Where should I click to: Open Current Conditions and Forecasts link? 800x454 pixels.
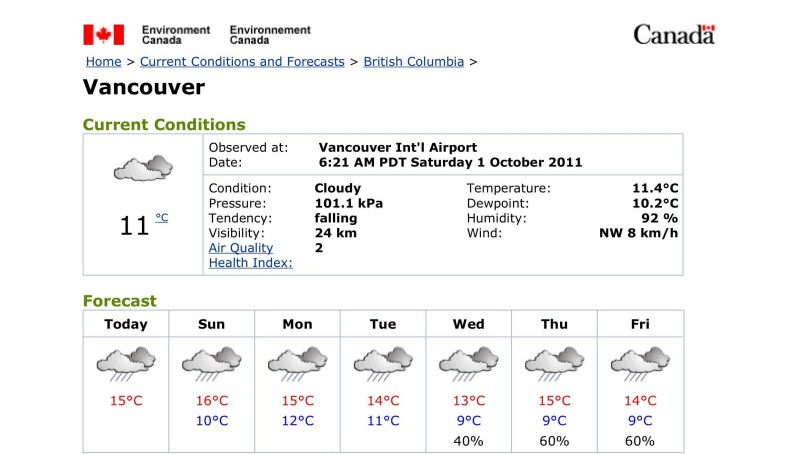click(x=242, y=62)
